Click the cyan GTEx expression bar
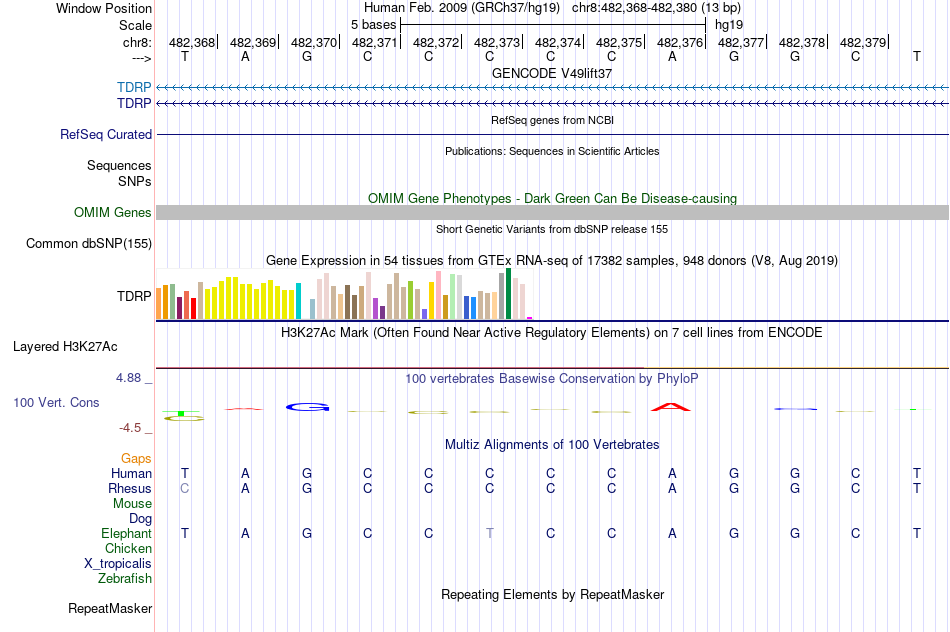 coord(298,301)
